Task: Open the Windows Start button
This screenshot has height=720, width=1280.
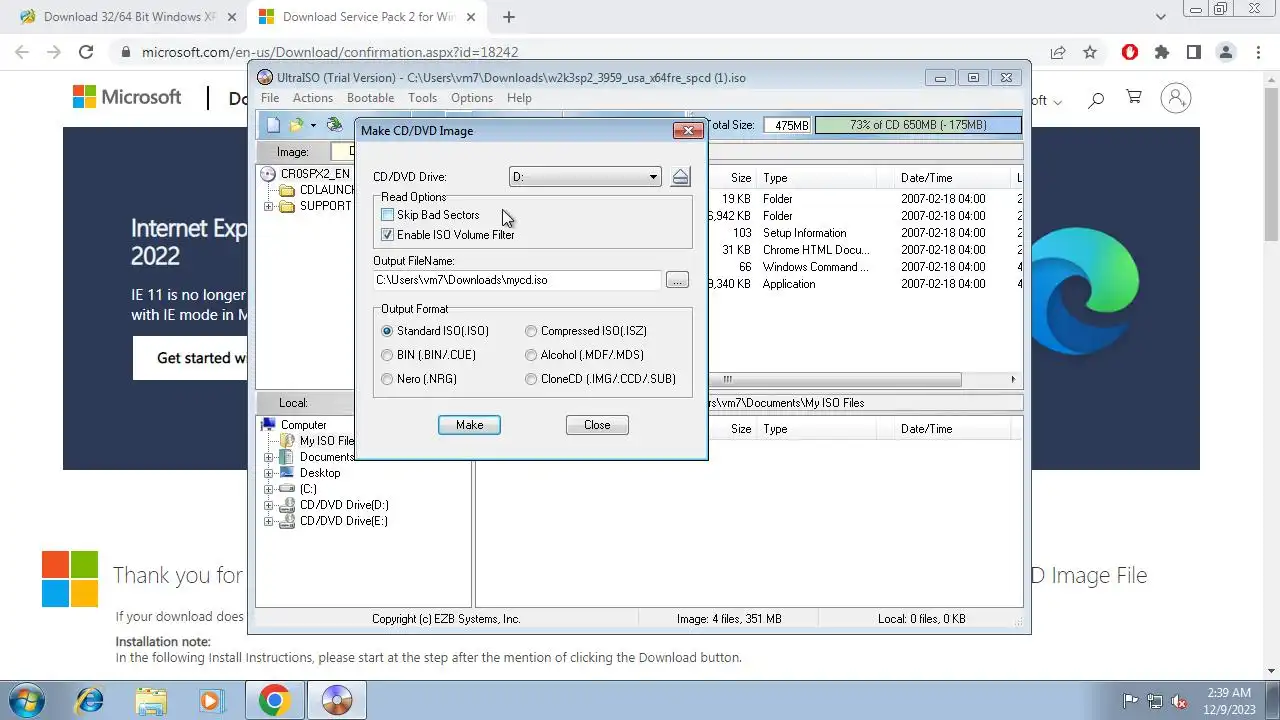Action: click(27, 701)
